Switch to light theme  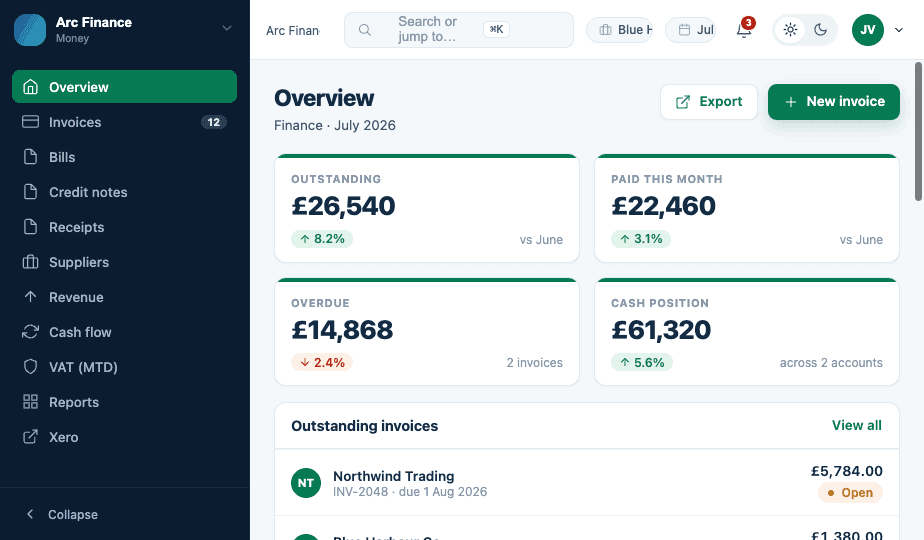(790, 29)
